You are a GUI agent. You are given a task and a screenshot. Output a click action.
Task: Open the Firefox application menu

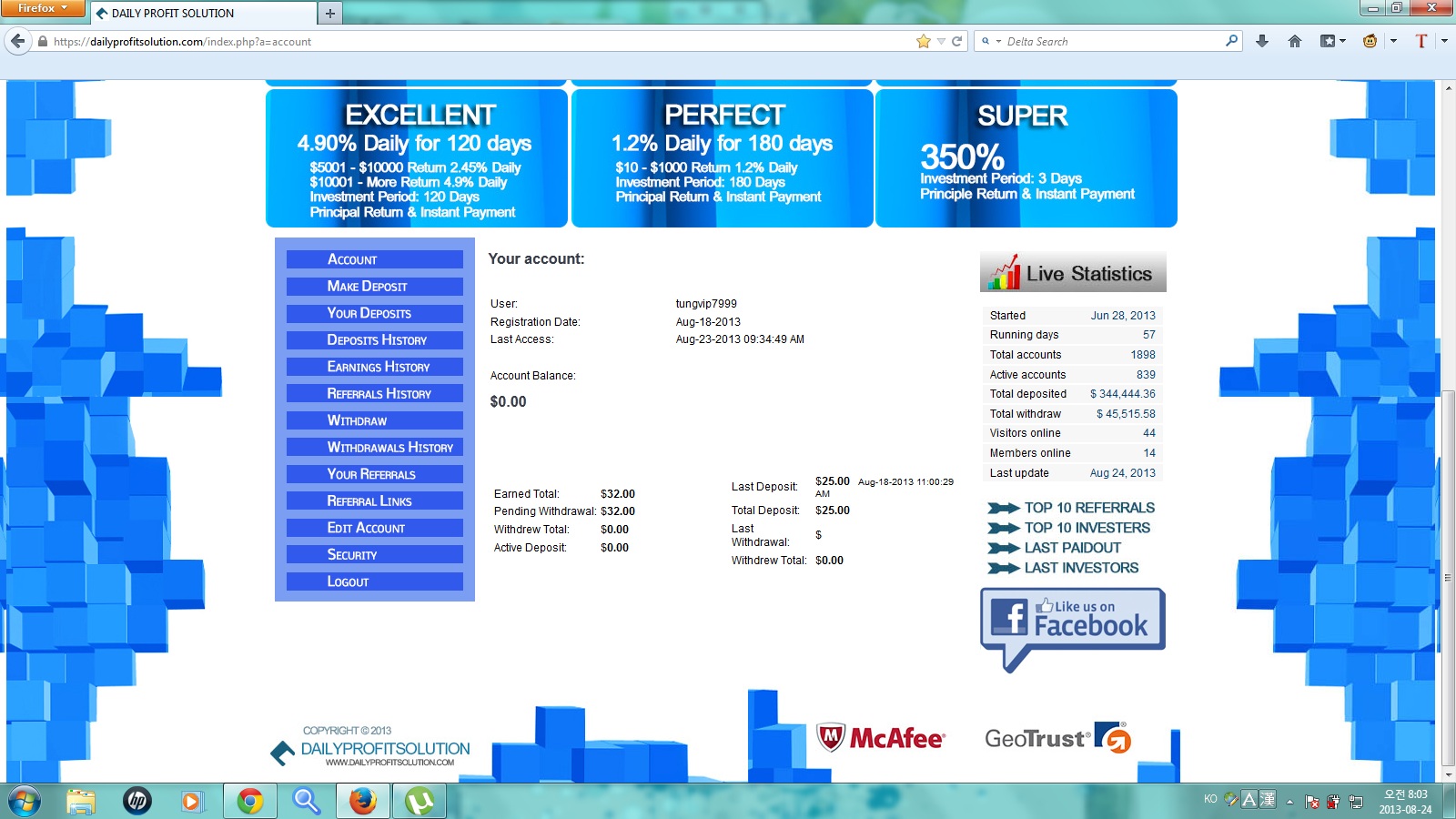43,8
